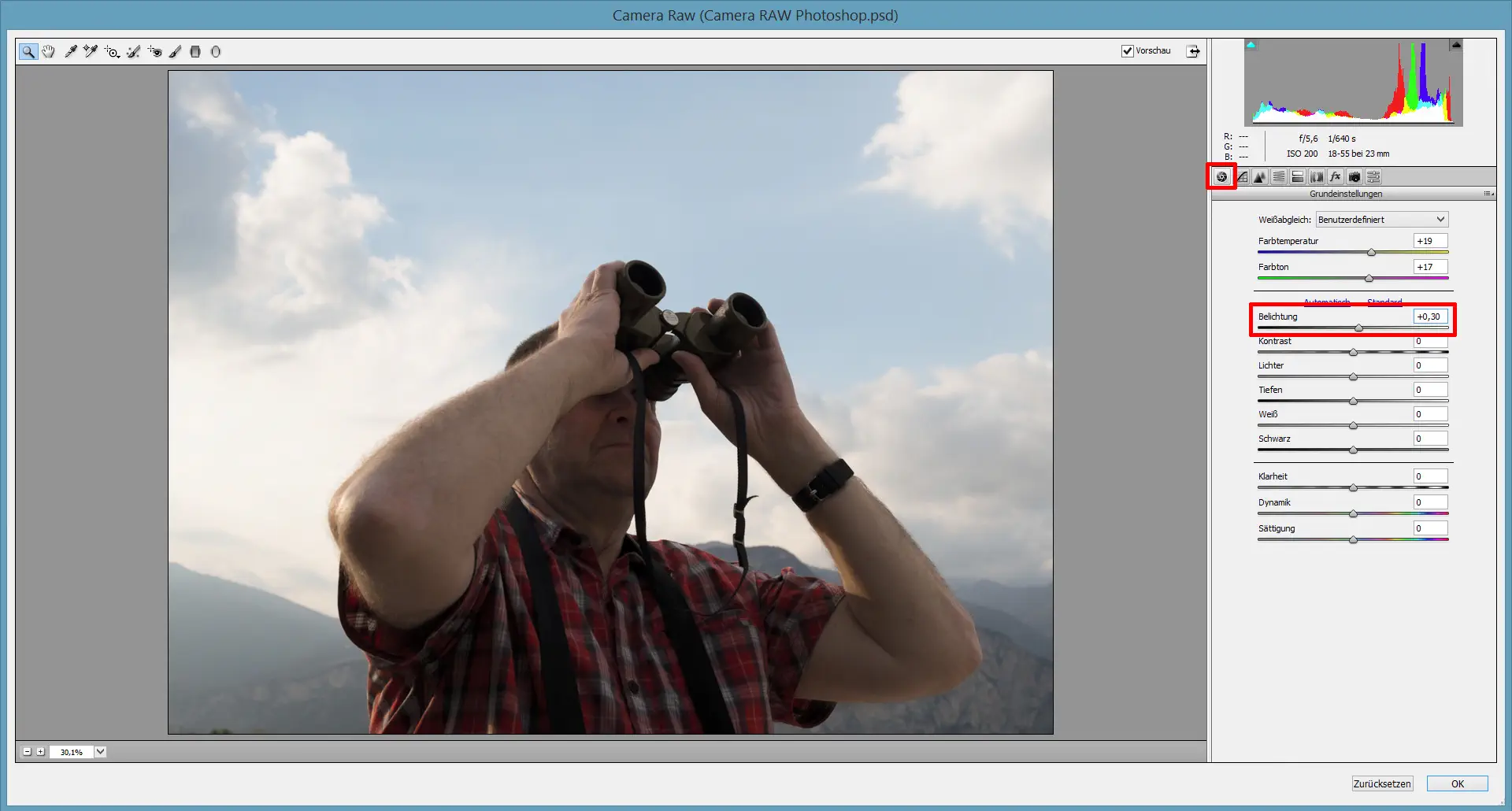Switch to the Graduated Filter tool
1512x811 pixels.
[x=195, y=51]
